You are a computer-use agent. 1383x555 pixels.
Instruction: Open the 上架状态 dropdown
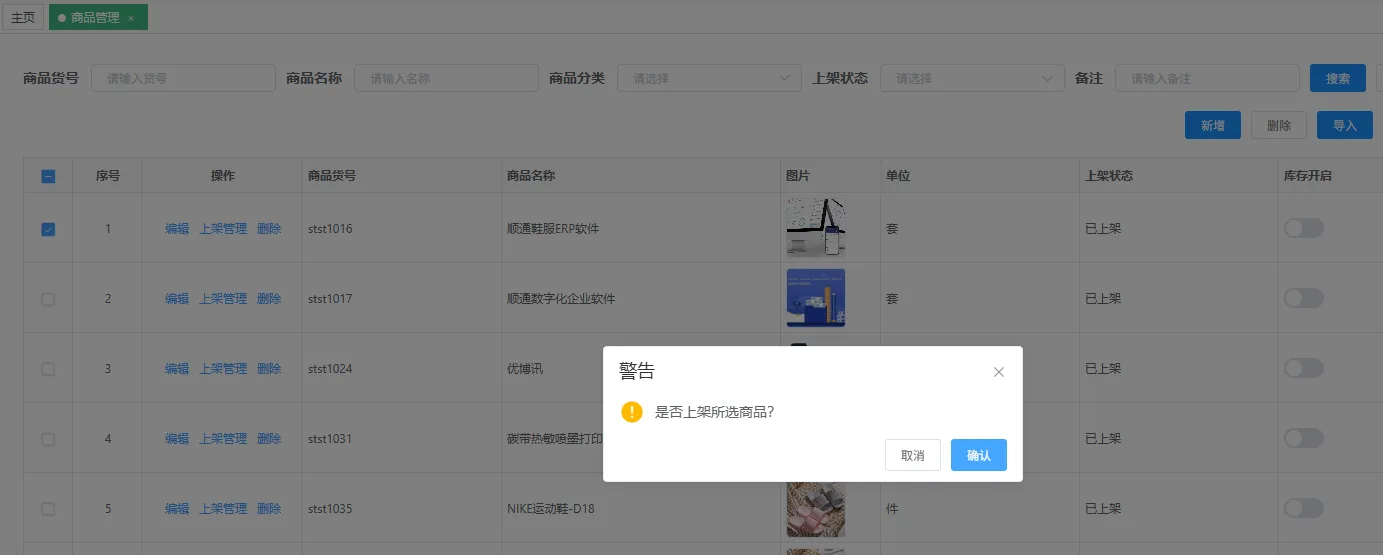(971, 78)
